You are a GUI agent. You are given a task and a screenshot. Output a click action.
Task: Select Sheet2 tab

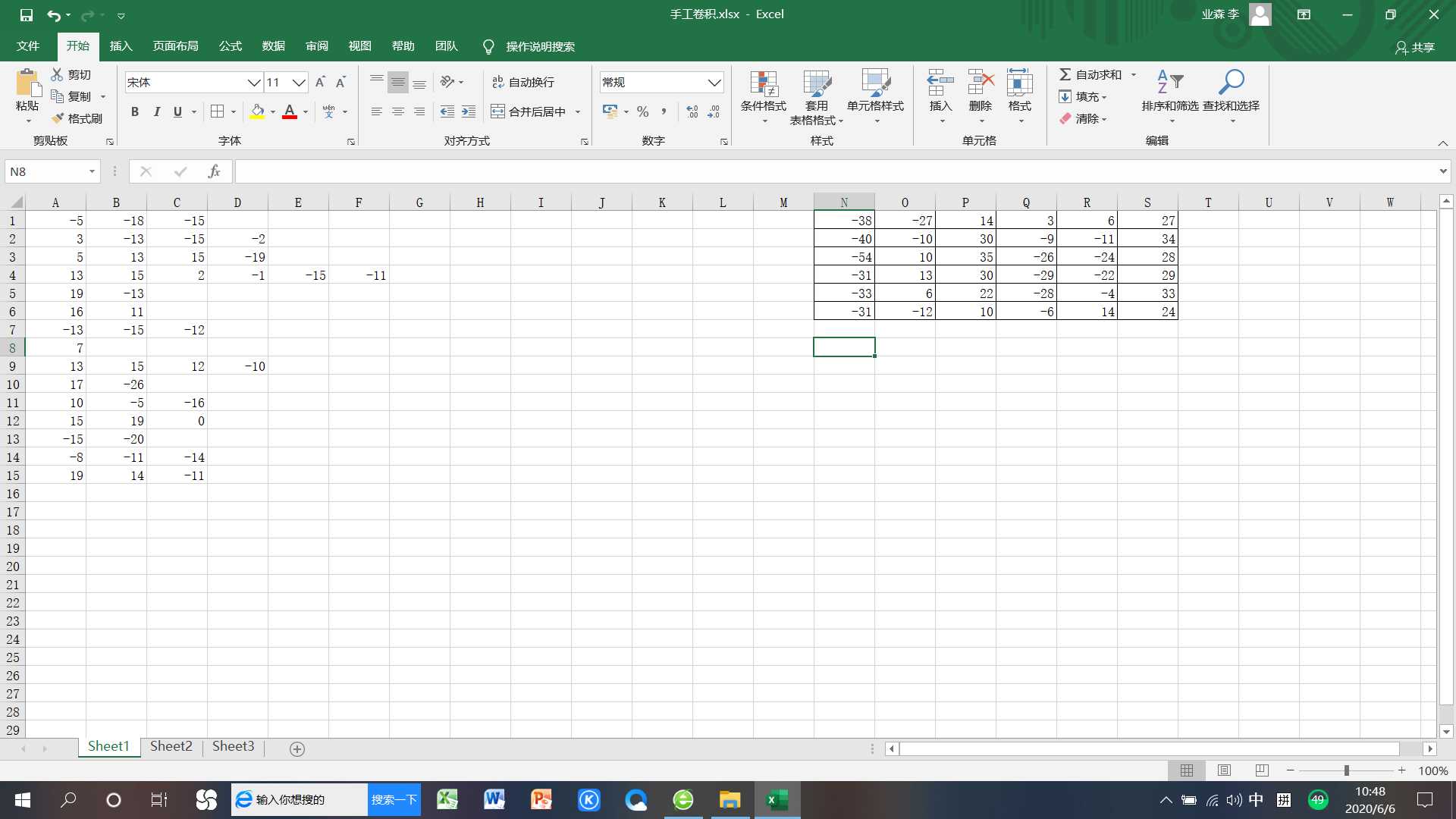click(171, 746)
